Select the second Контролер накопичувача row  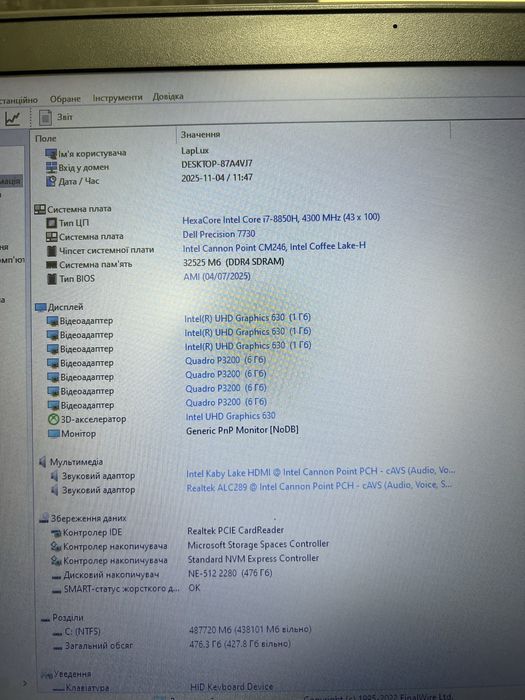115,560
